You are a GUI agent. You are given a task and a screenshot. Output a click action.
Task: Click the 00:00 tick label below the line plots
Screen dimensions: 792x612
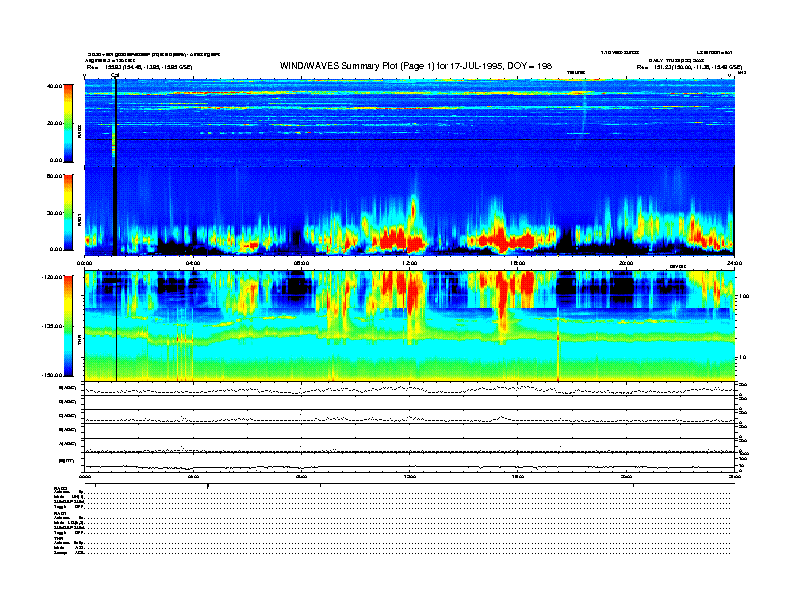tap(84, 476)
